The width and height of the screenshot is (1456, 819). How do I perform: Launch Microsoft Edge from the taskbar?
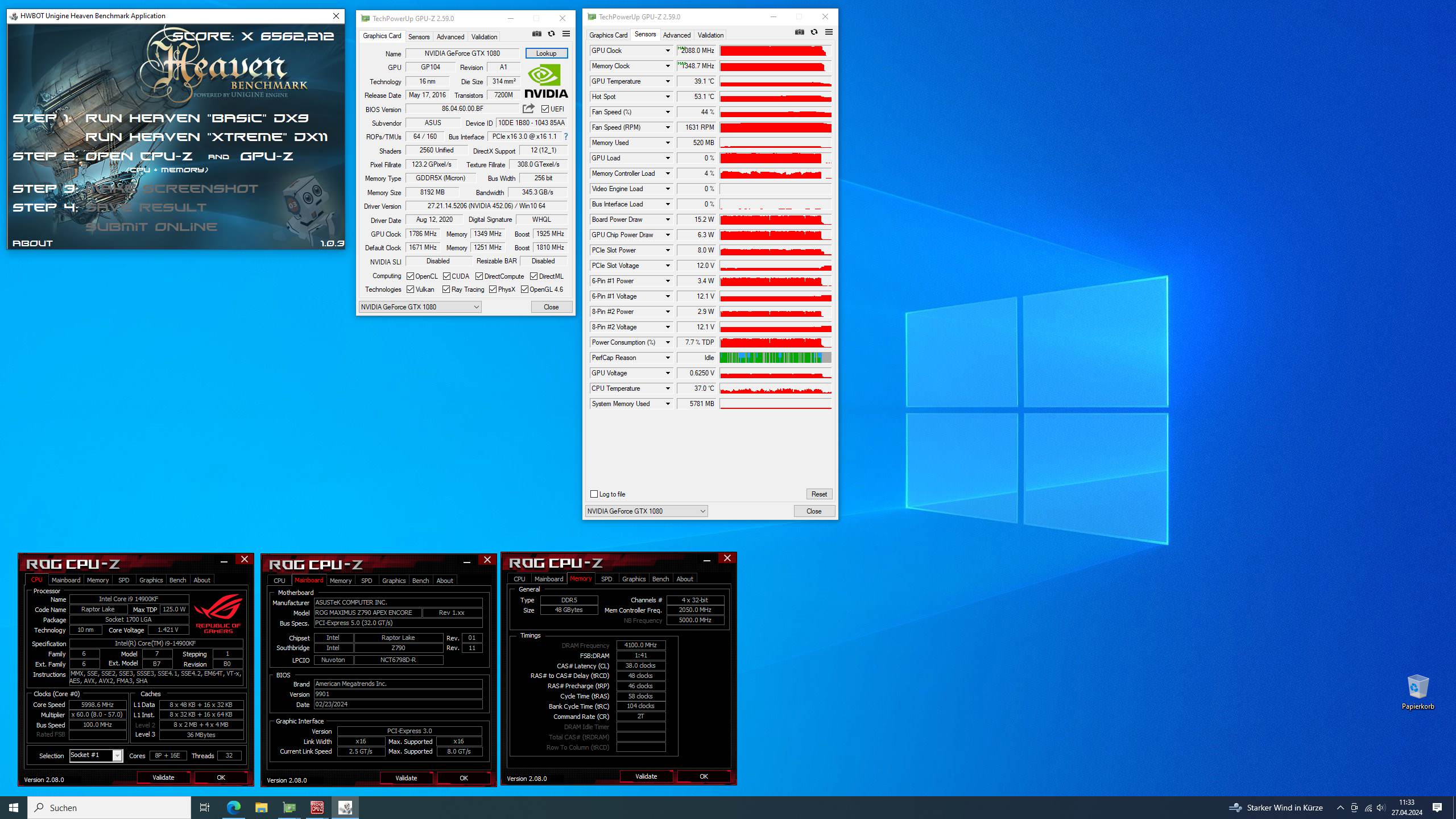[234, 808]
